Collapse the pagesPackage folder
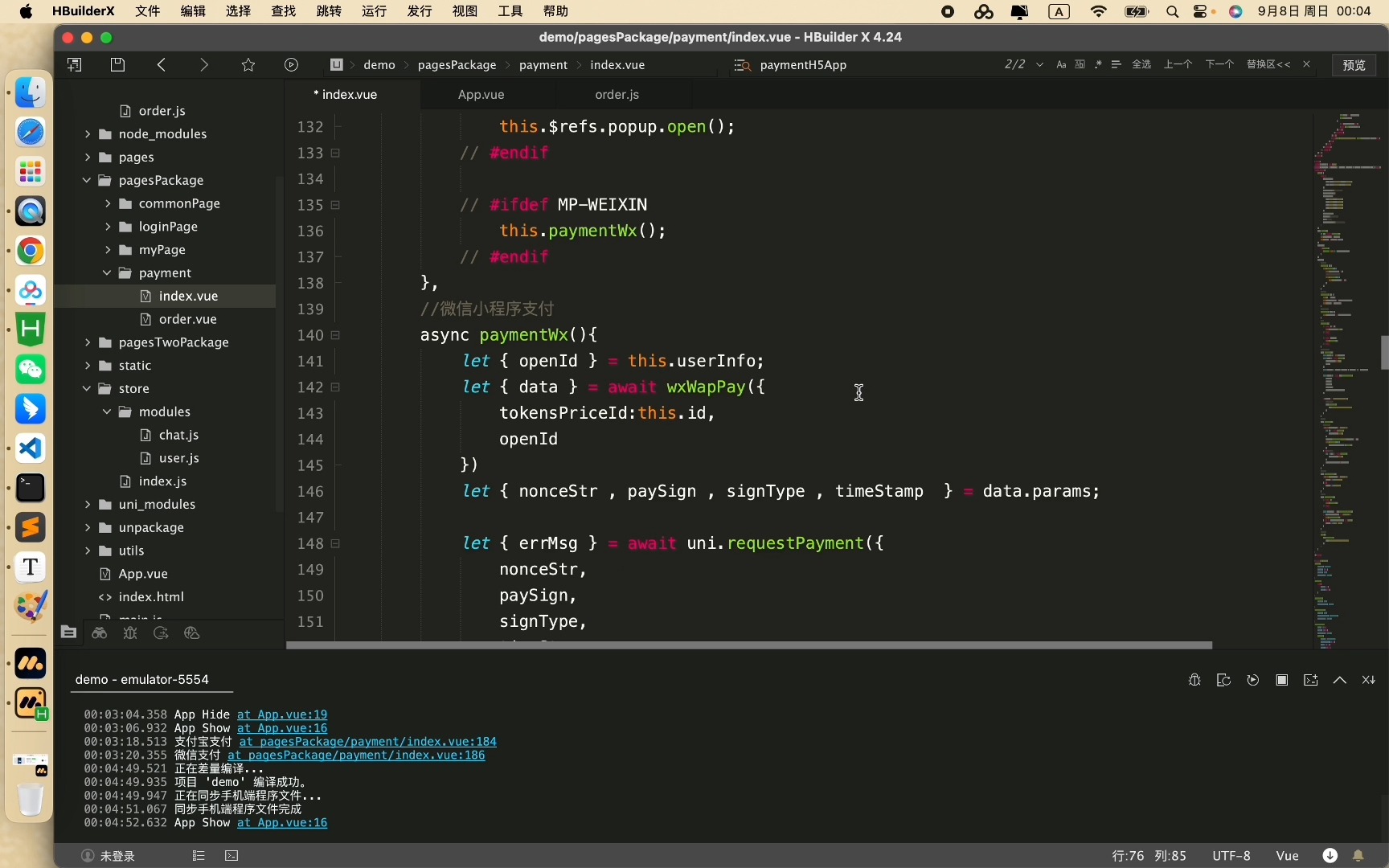Screen dimensions: 1389x868 pos(87,180)
